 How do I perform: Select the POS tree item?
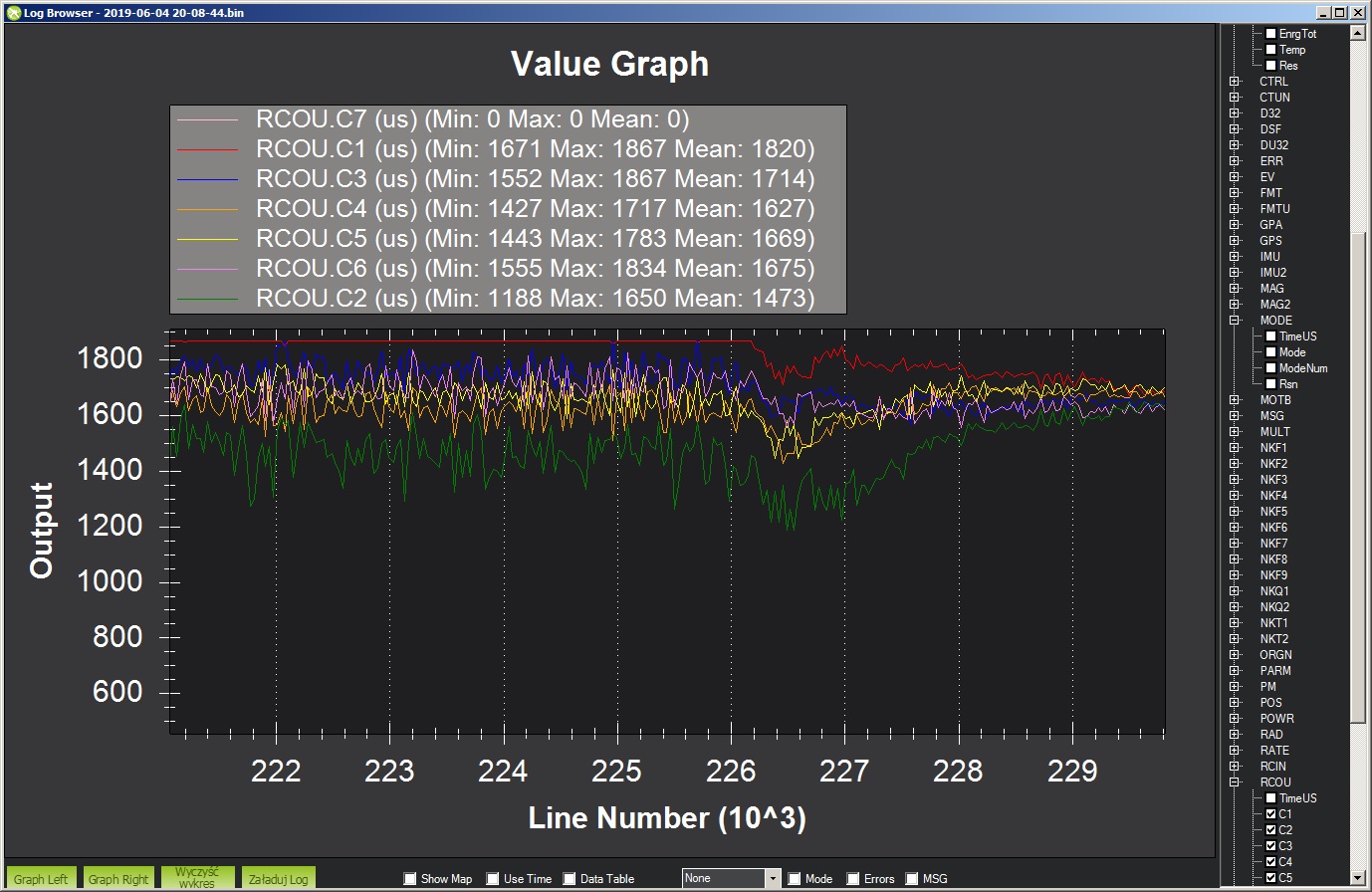(x=1270, y=702)
